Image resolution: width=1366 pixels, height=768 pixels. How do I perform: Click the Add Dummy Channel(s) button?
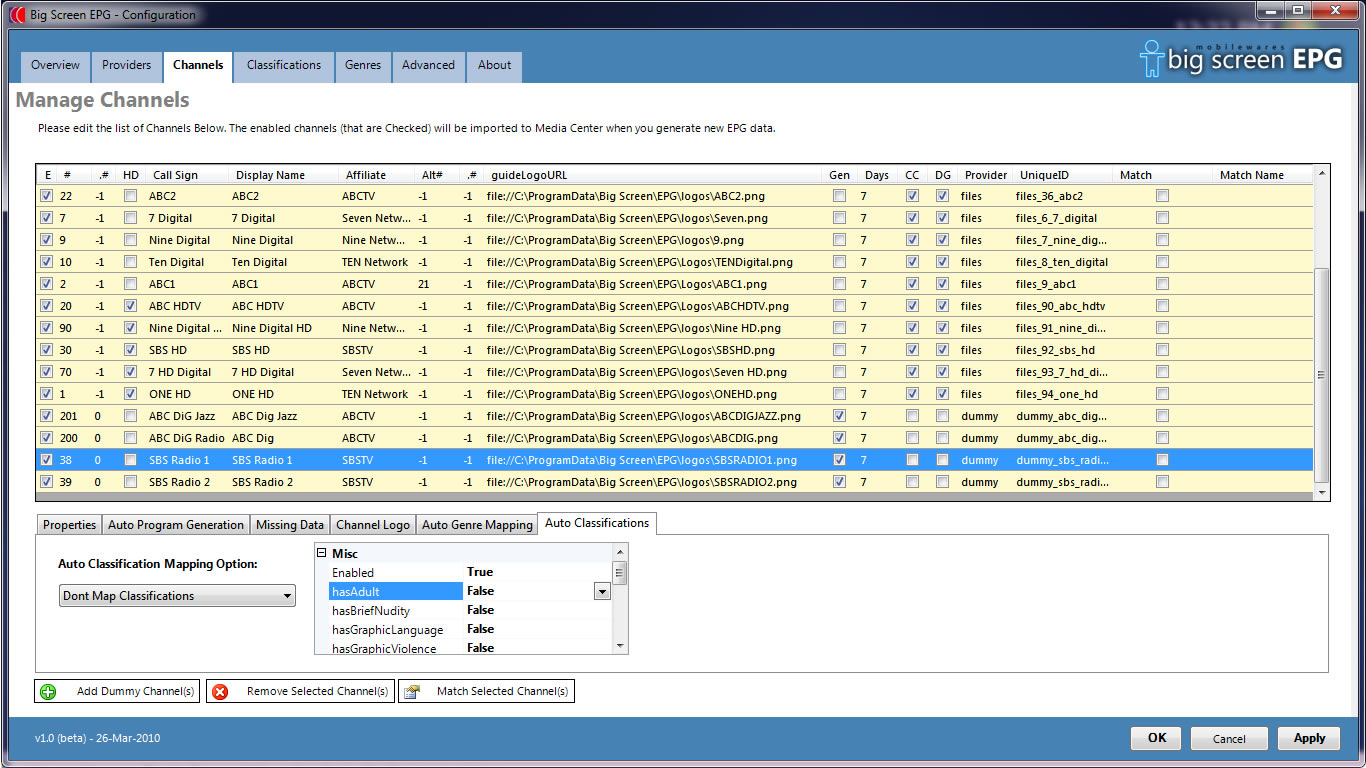(x=117, y=691)
